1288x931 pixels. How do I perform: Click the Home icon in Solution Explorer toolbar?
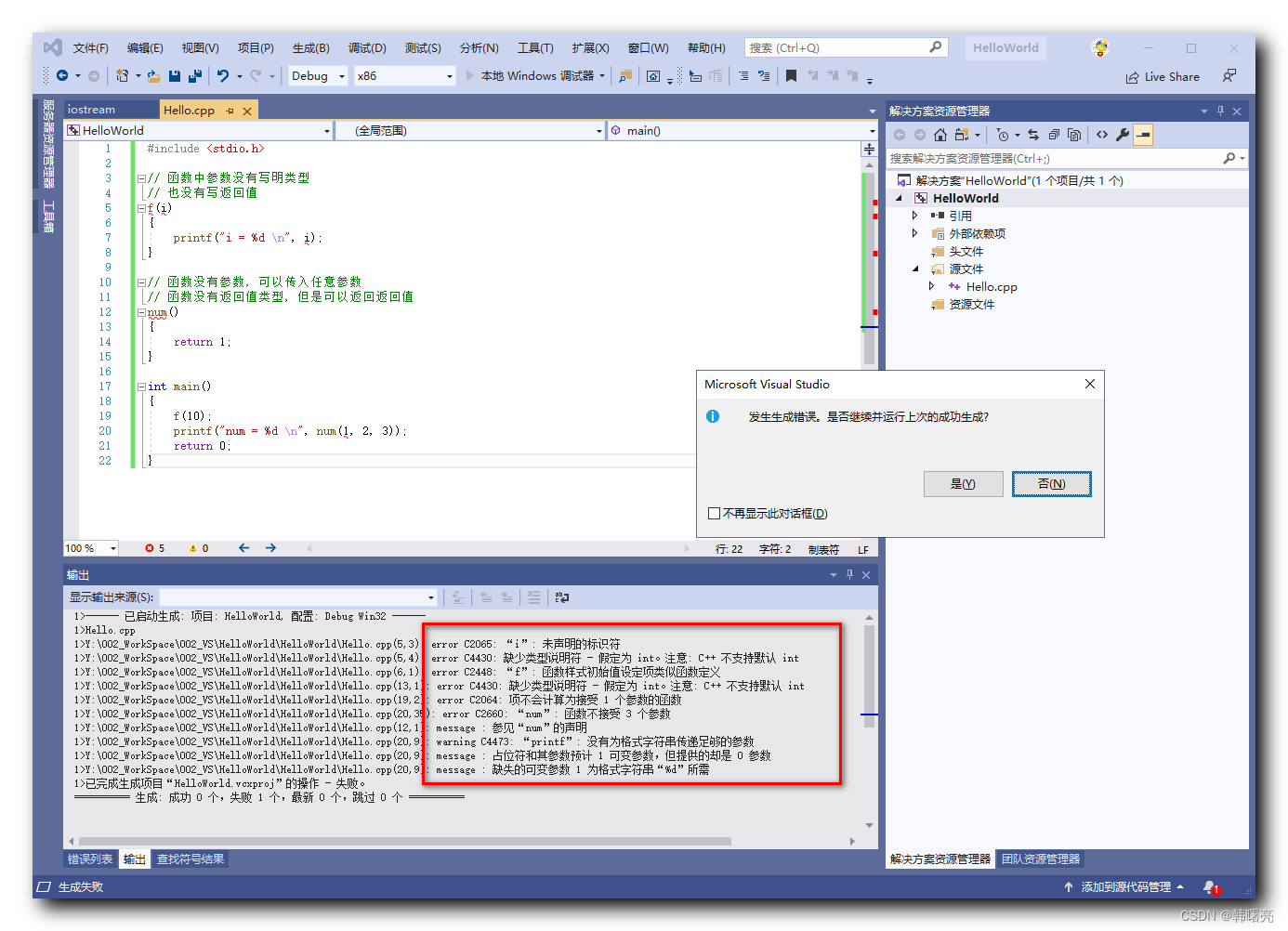[x=940, y=135]
